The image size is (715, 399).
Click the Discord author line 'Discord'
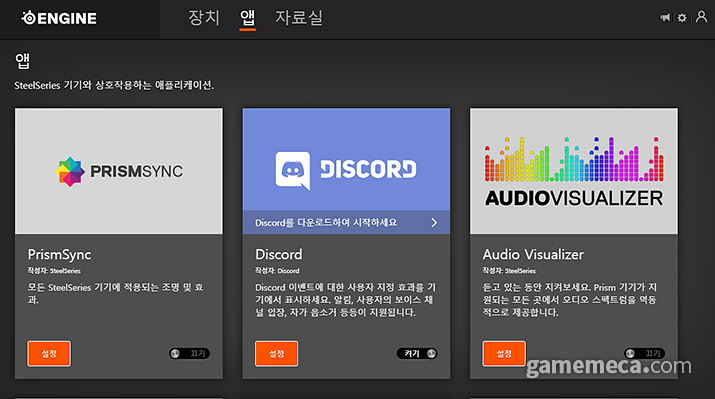coord(277,271)
